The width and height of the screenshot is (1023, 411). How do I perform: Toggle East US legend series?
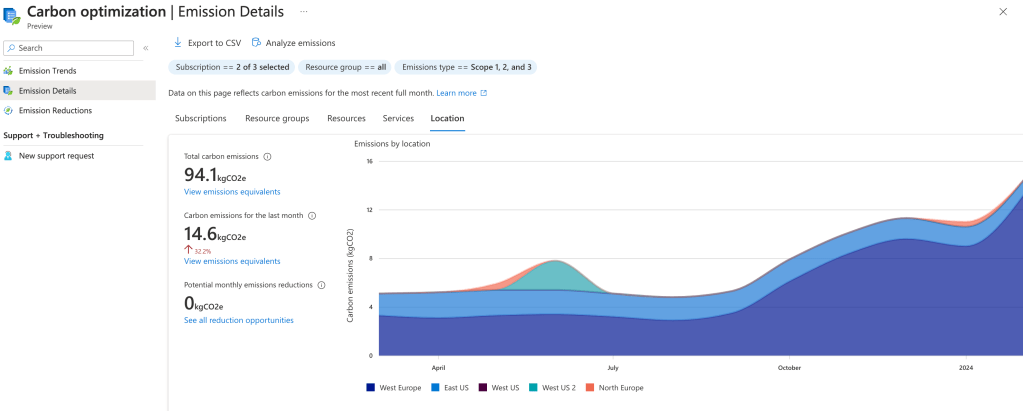tap(449, 387)
